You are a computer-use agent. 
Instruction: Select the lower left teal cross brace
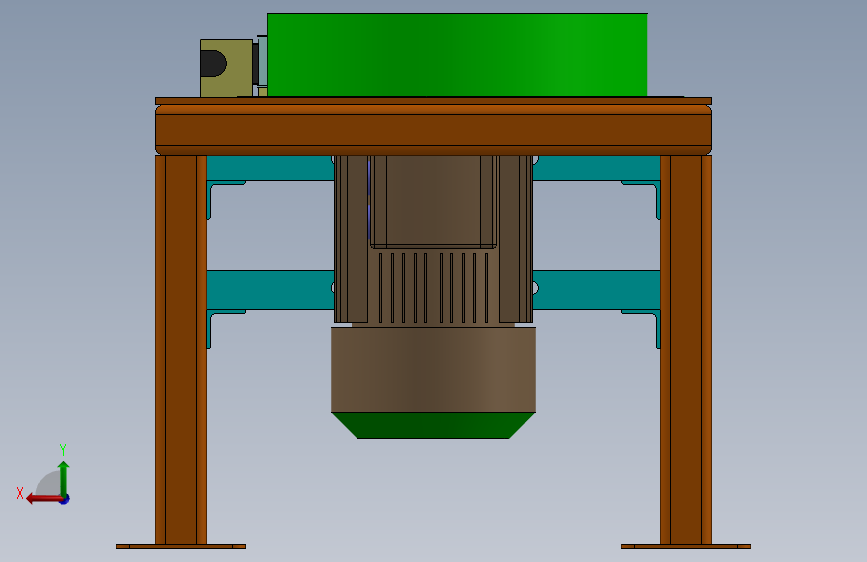click(x=270, y=290)
